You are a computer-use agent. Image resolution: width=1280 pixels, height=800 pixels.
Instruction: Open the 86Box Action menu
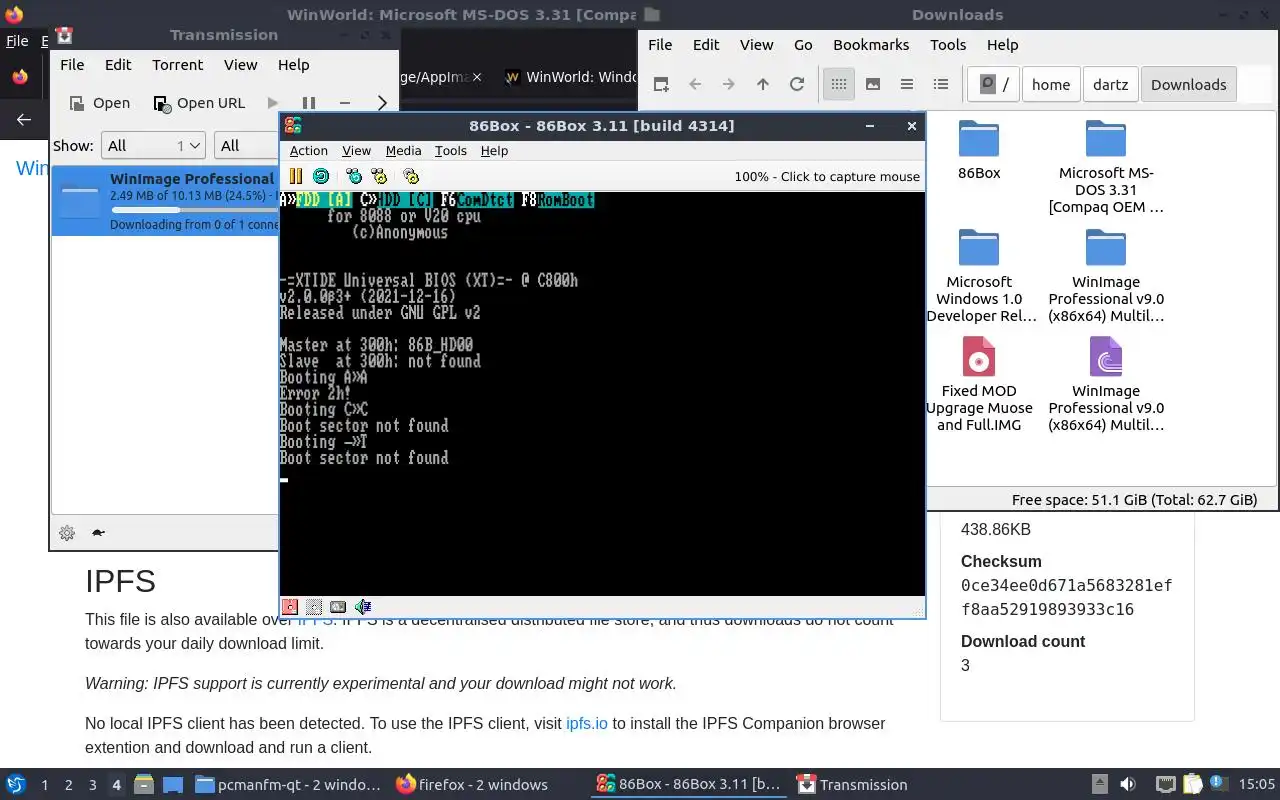point(309,150)
